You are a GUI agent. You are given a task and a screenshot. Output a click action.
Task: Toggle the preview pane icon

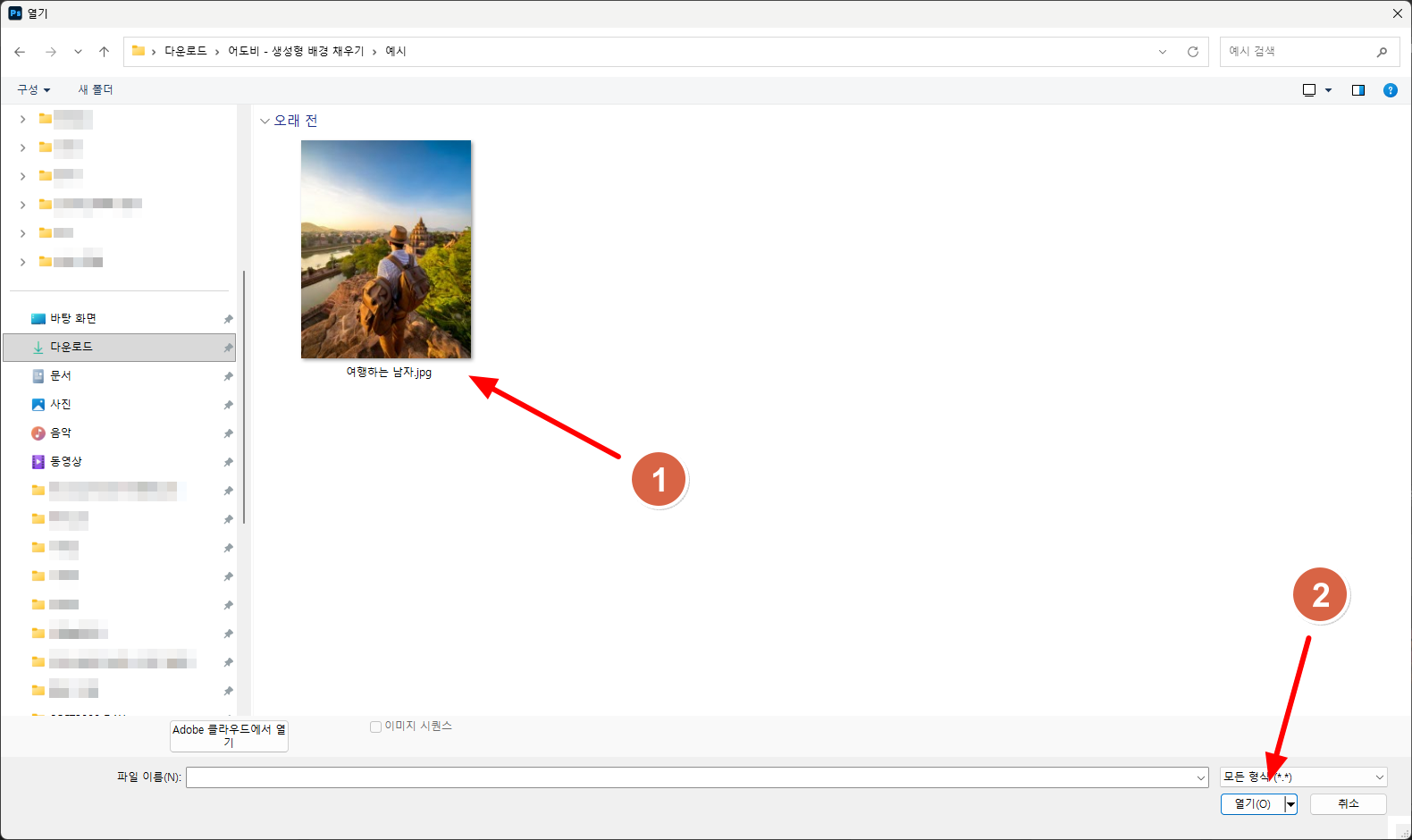coord(1357,90)
